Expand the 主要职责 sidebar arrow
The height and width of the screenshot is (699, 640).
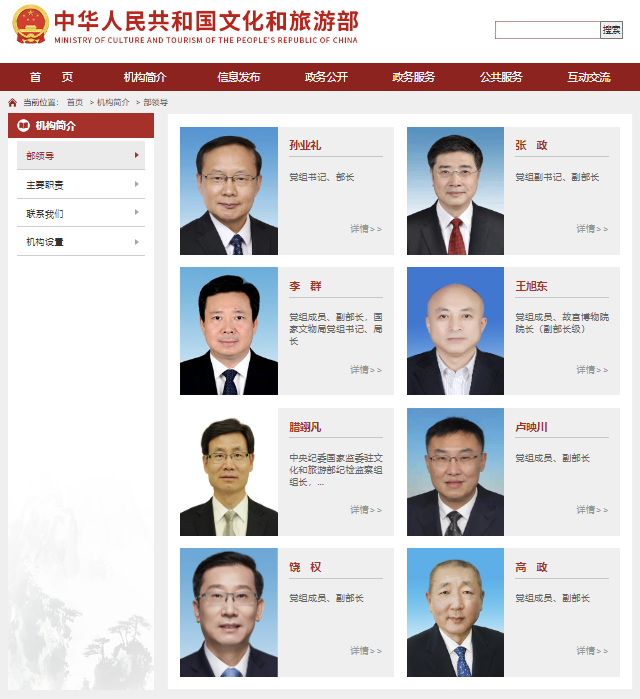tap(136, 184)
